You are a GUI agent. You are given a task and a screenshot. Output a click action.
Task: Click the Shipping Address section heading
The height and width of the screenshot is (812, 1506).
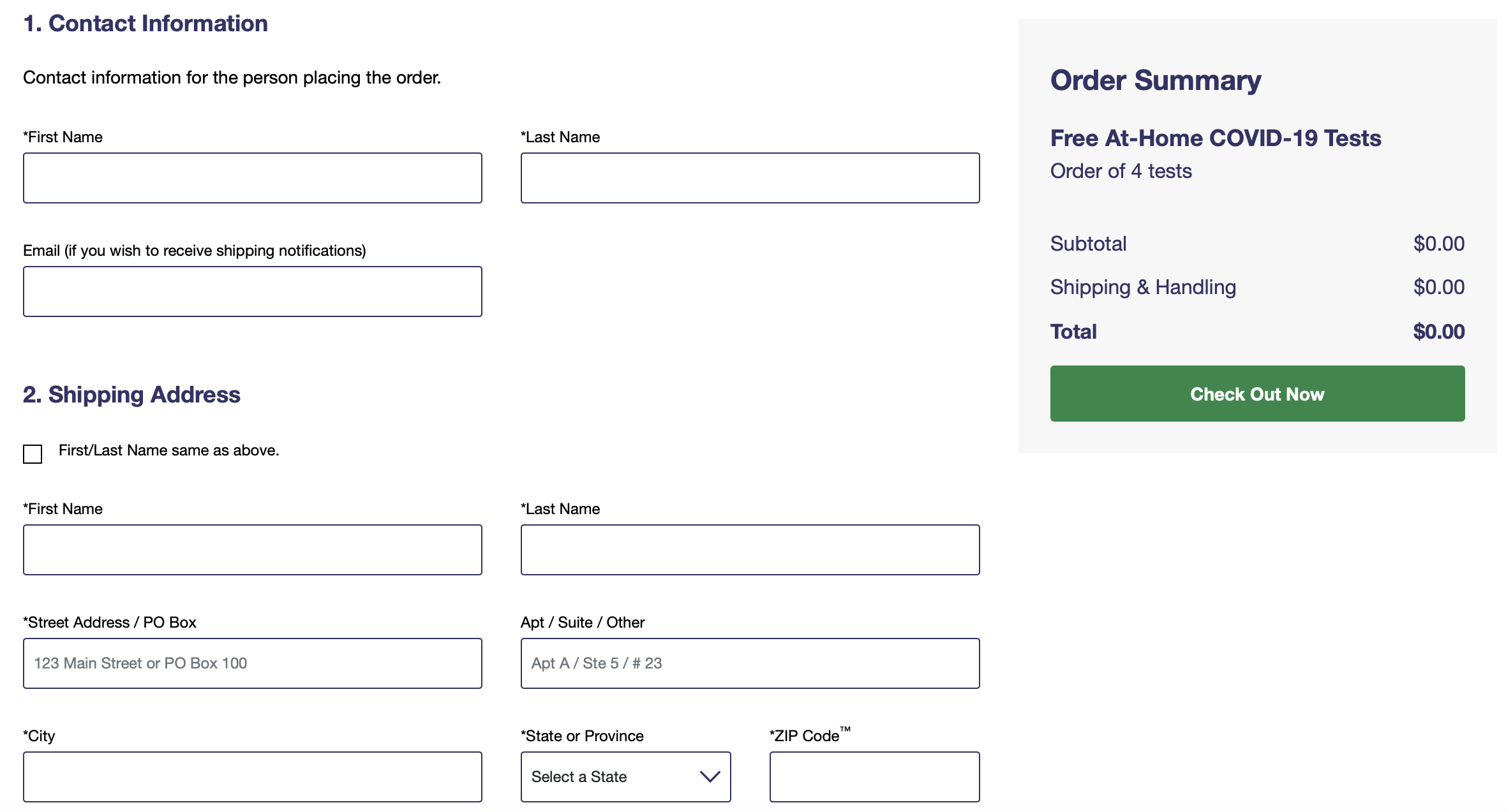pos(131,395)
